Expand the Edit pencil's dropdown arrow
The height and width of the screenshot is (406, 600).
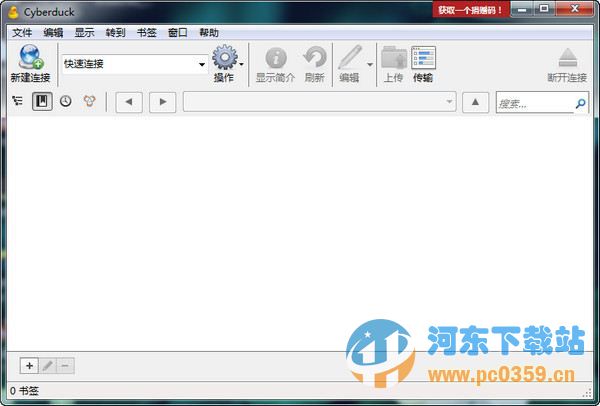coord(370,64)
